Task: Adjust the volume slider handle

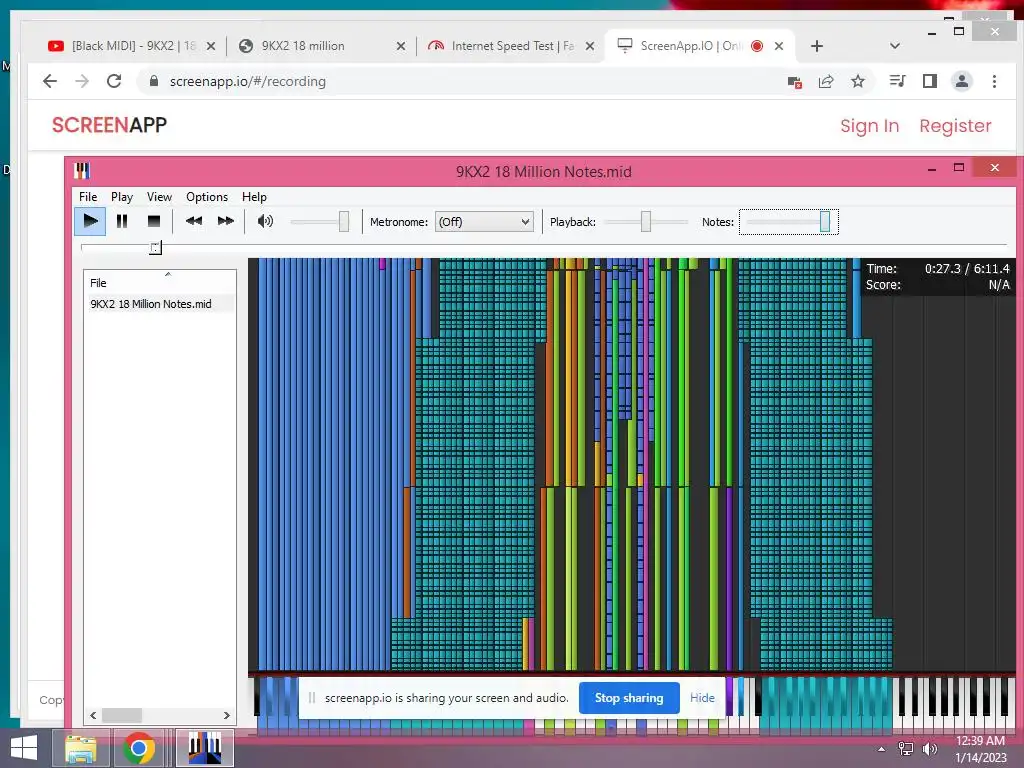Action: point(344,221)
